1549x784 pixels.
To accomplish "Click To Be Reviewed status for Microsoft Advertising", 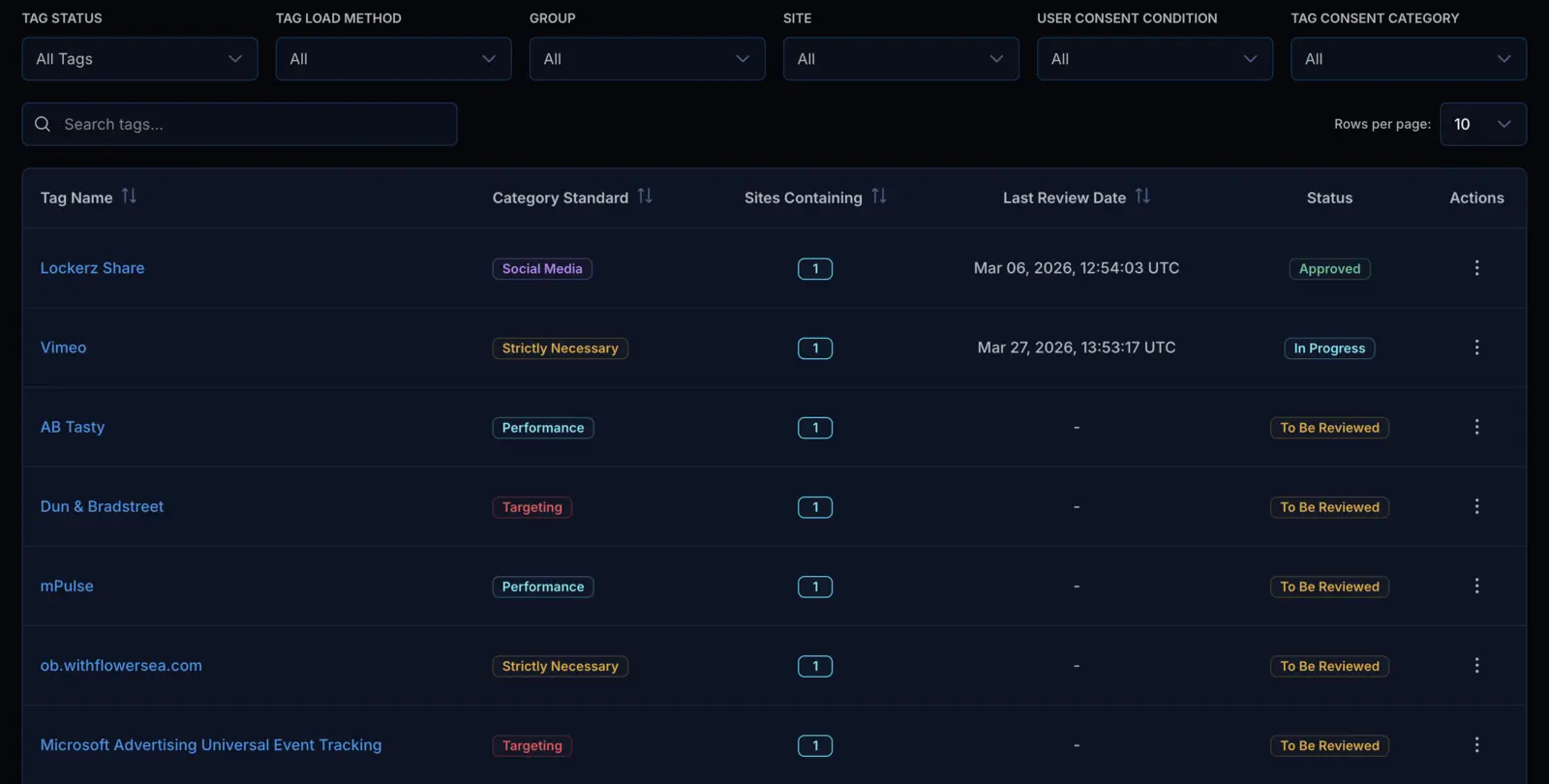I will (1329, 745).
